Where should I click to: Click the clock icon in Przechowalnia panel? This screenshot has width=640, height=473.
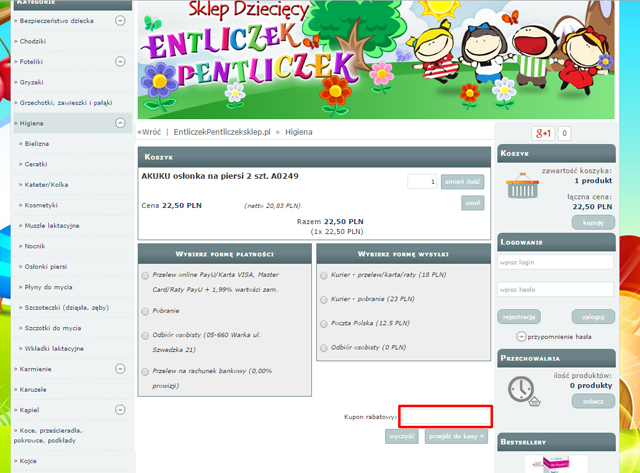tap(521, 389)
